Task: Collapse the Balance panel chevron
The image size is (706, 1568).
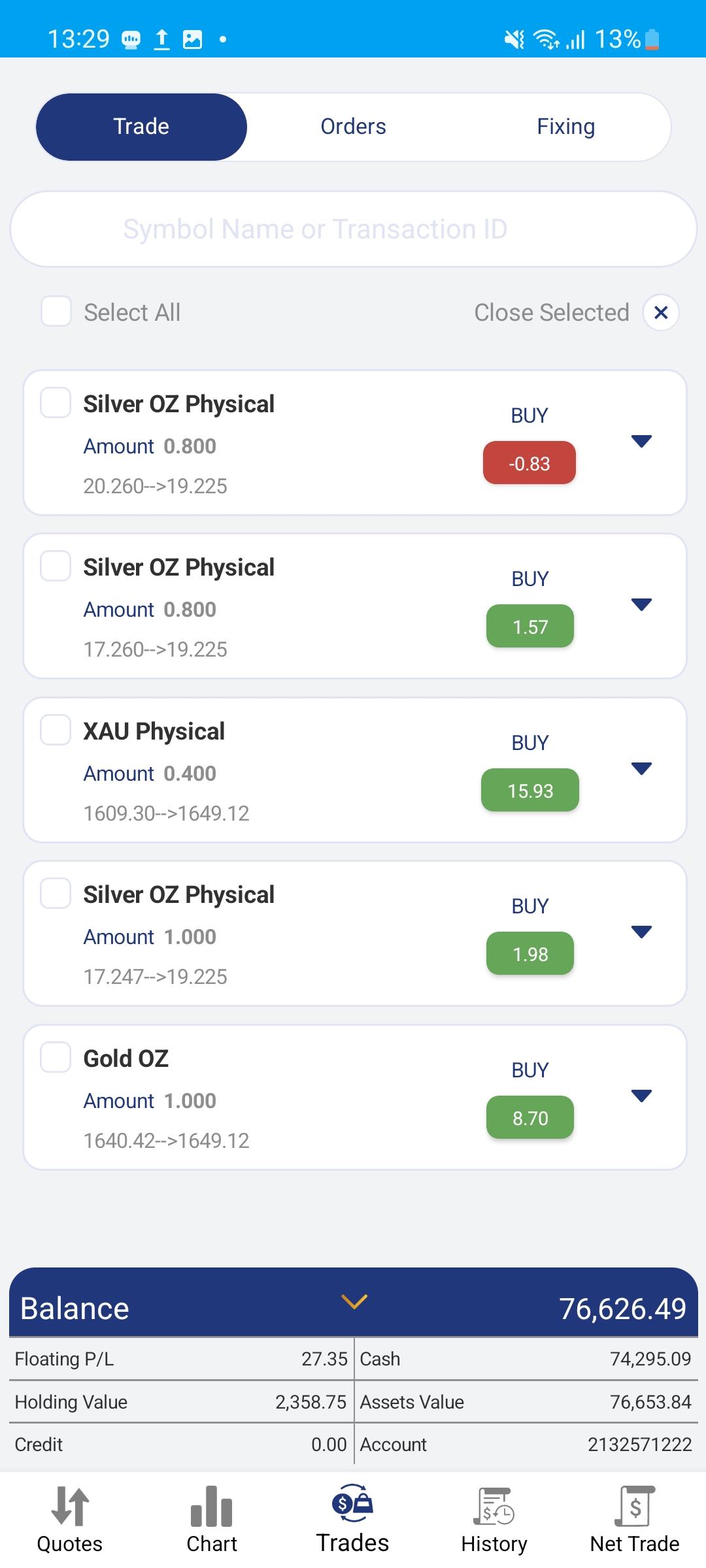Action: tap(354, 1301)
